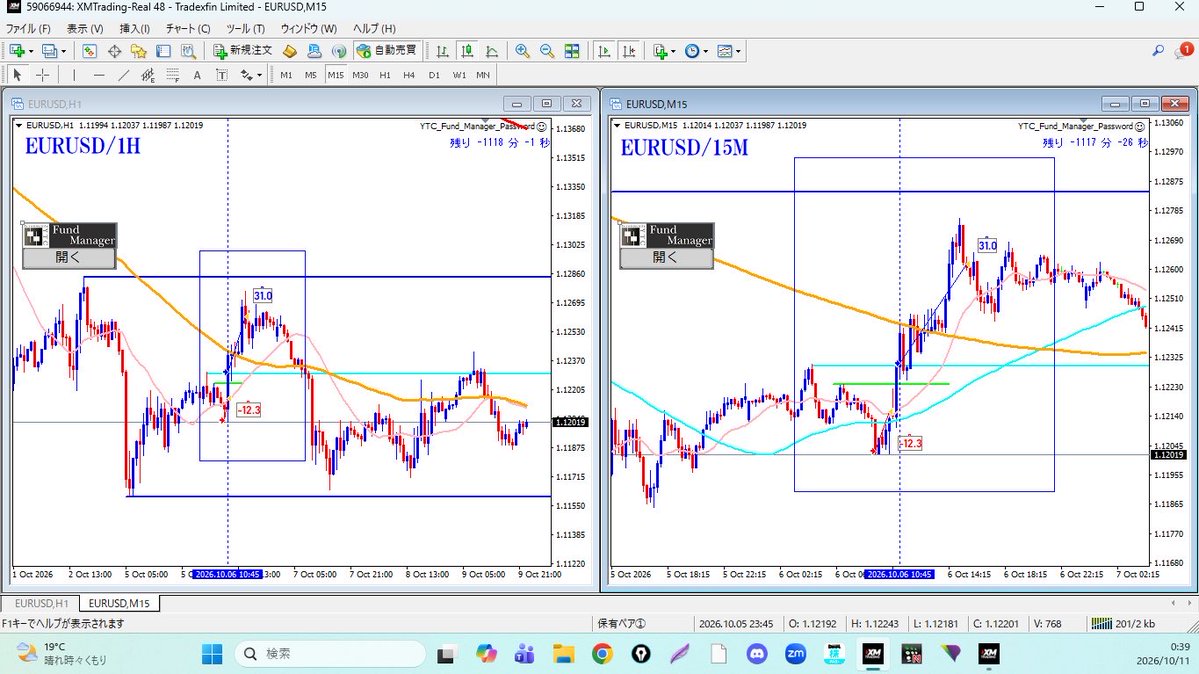
Task: Open the チャート(C) menu
Action: tap(188, 28)
